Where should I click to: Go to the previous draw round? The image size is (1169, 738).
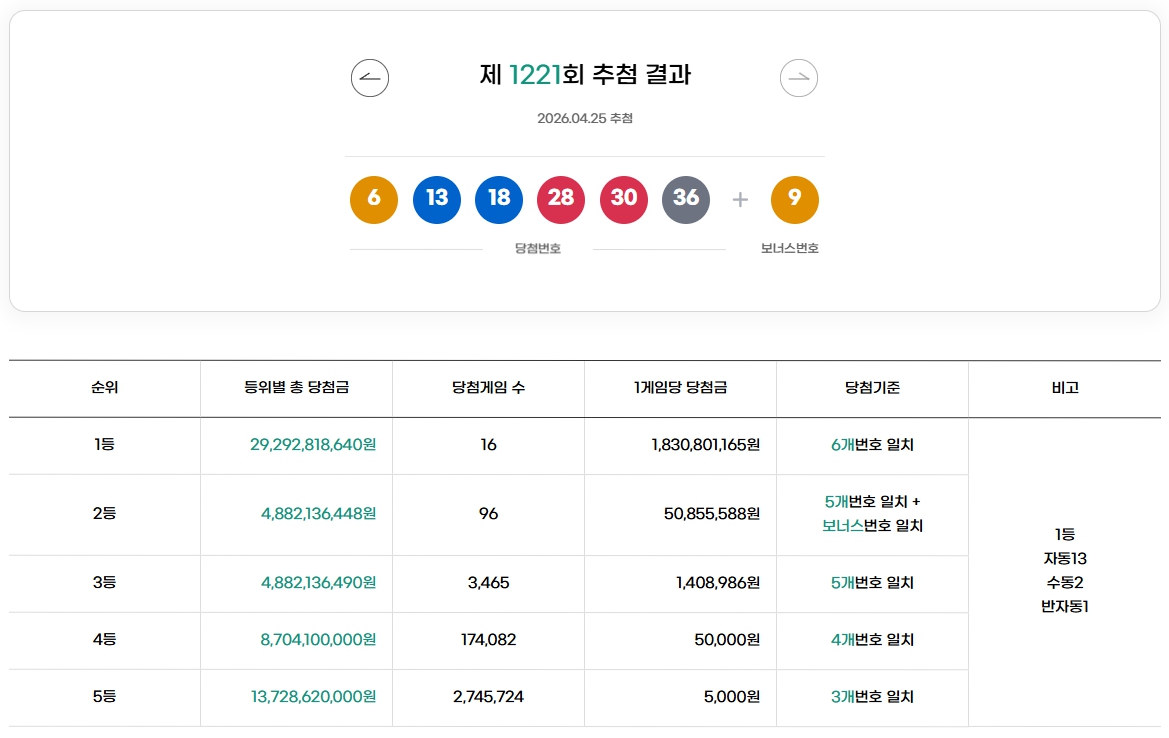[x=370, y=77]
